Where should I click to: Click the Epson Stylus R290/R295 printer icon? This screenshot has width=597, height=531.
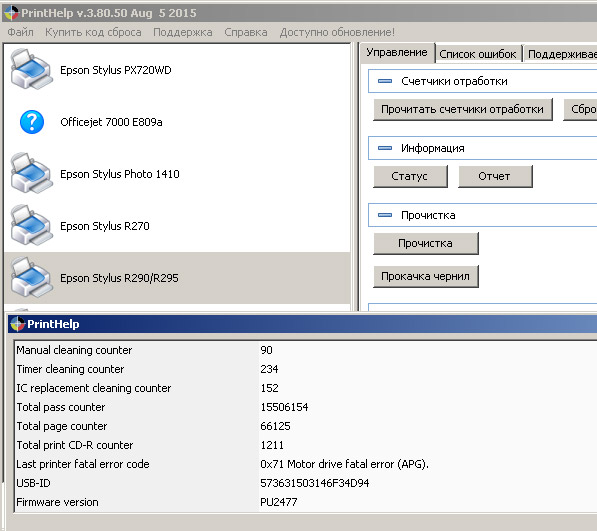(x=32, y=277)
